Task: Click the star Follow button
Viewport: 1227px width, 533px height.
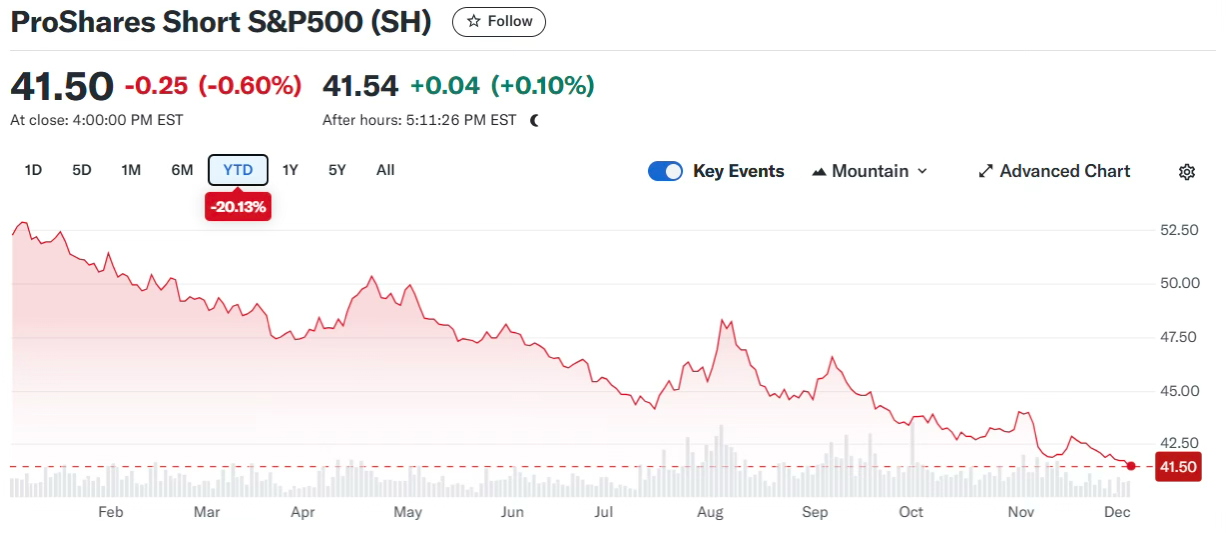Action: [x=498, y=22]
